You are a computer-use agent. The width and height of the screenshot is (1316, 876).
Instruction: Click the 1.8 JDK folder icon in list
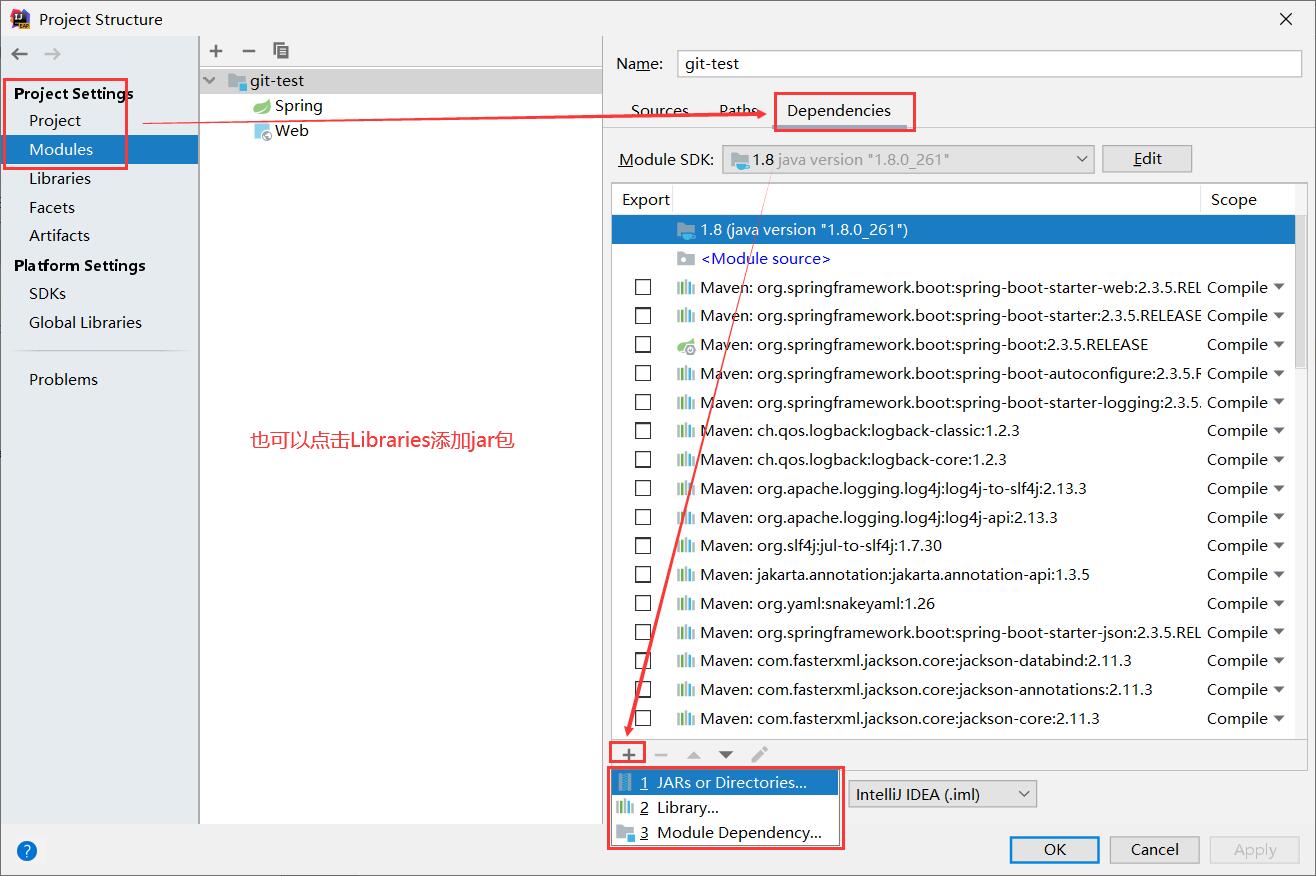pyautogui.click(x=685, y=230)
